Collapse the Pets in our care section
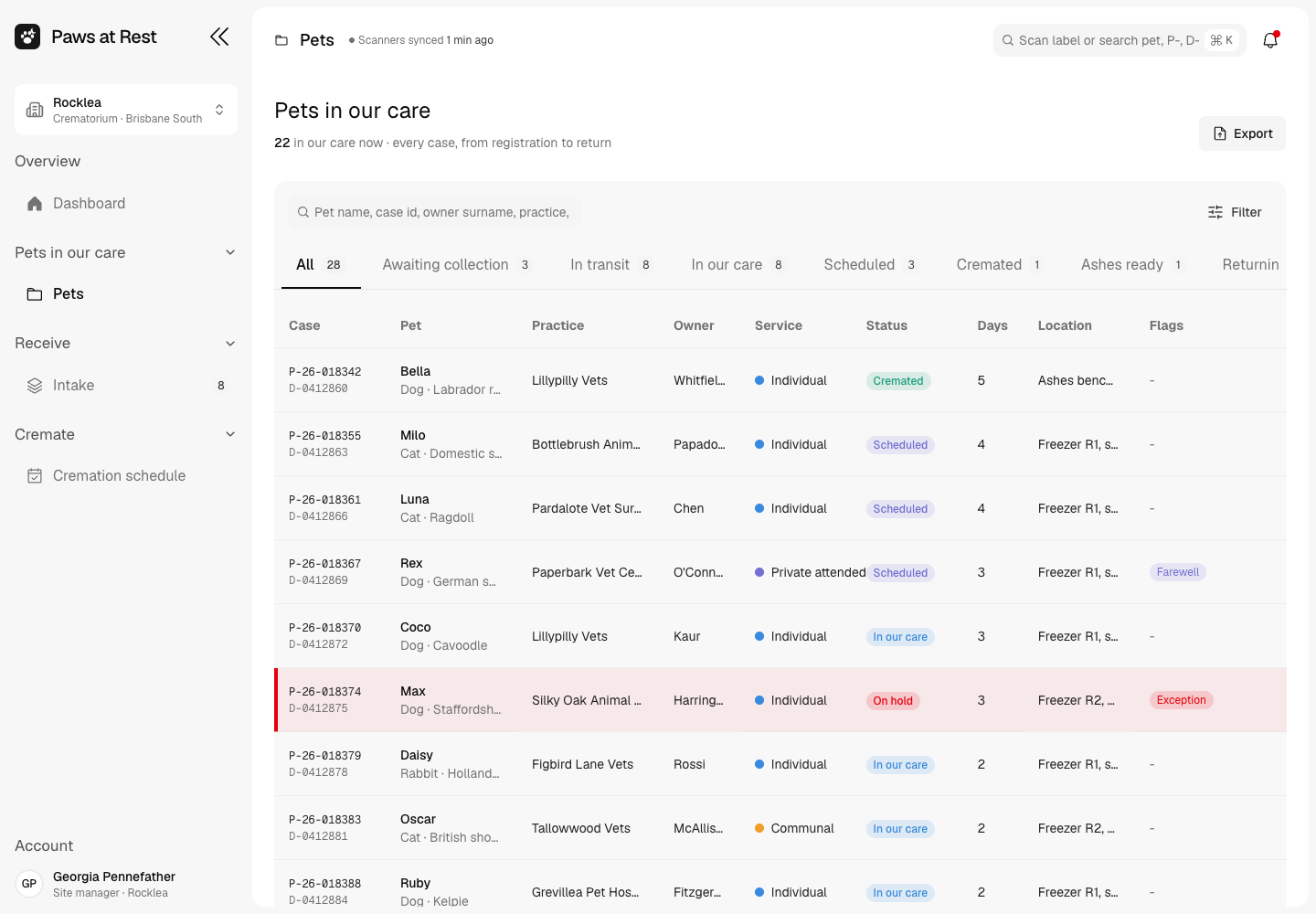 [x=230, y=252]
